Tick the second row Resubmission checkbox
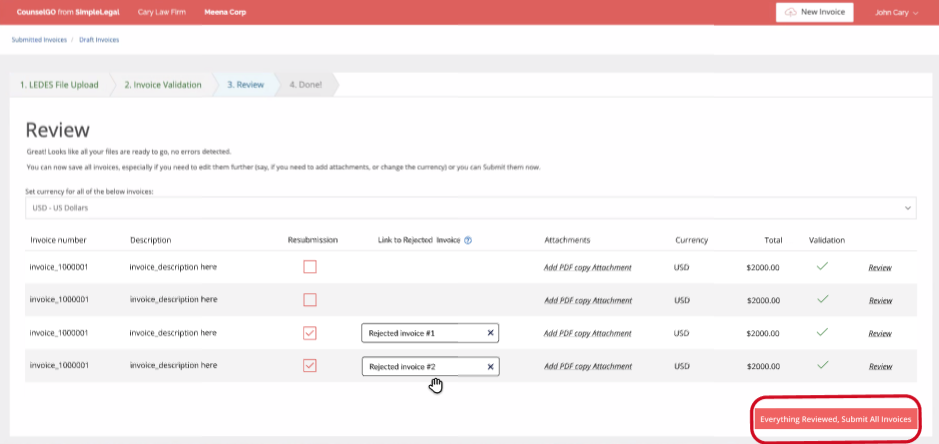Viewport: 939px width, 444px height. pos(310,300)
